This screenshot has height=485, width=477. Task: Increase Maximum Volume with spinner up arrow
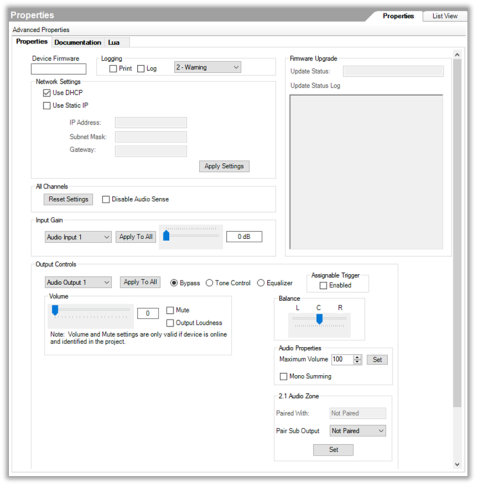357,357
